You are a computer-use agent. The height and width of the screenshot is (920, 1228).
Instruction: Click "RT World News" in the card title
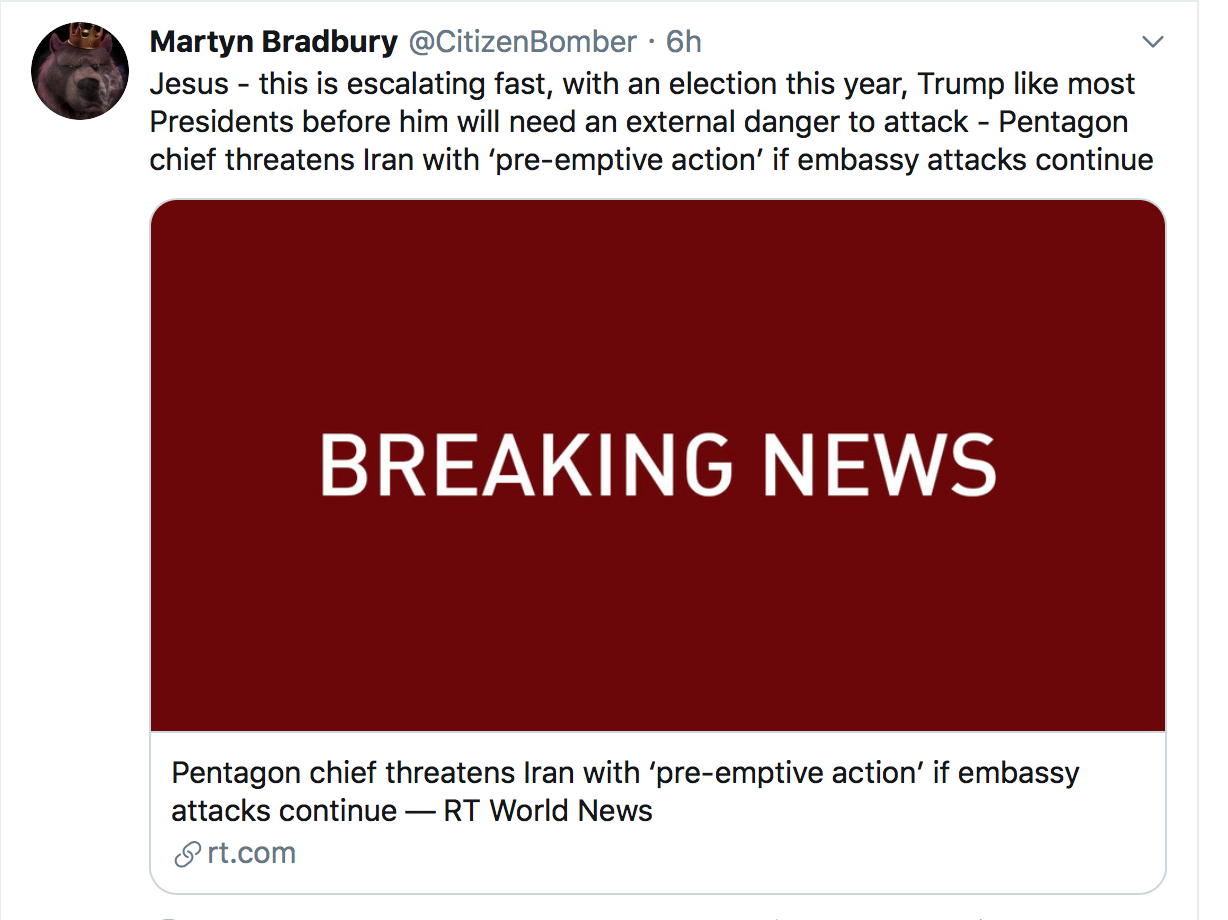(x=548, y=810)
